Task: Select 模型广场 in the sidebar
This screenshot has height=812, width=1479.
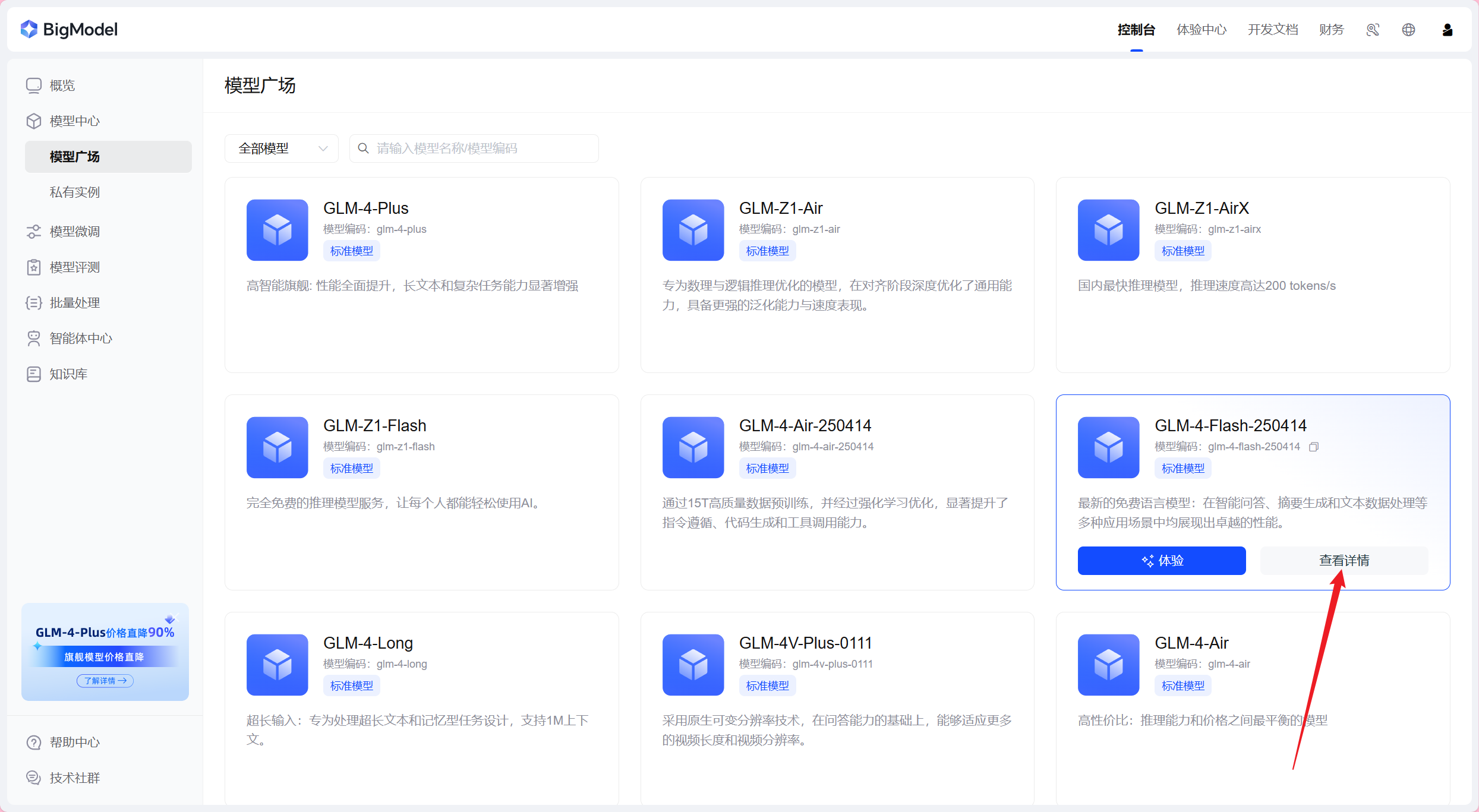Action: click(108, 157)
